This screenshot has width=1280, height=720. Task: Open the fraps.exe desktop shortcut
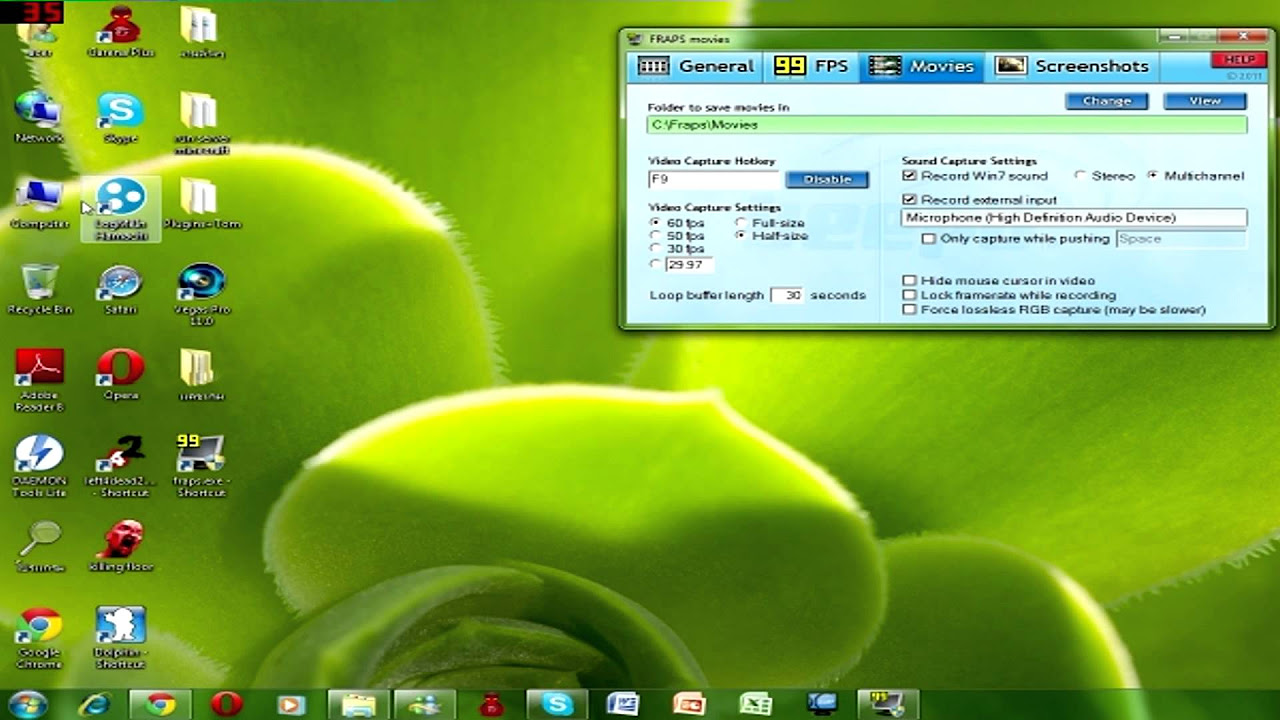tap(201, 466)
